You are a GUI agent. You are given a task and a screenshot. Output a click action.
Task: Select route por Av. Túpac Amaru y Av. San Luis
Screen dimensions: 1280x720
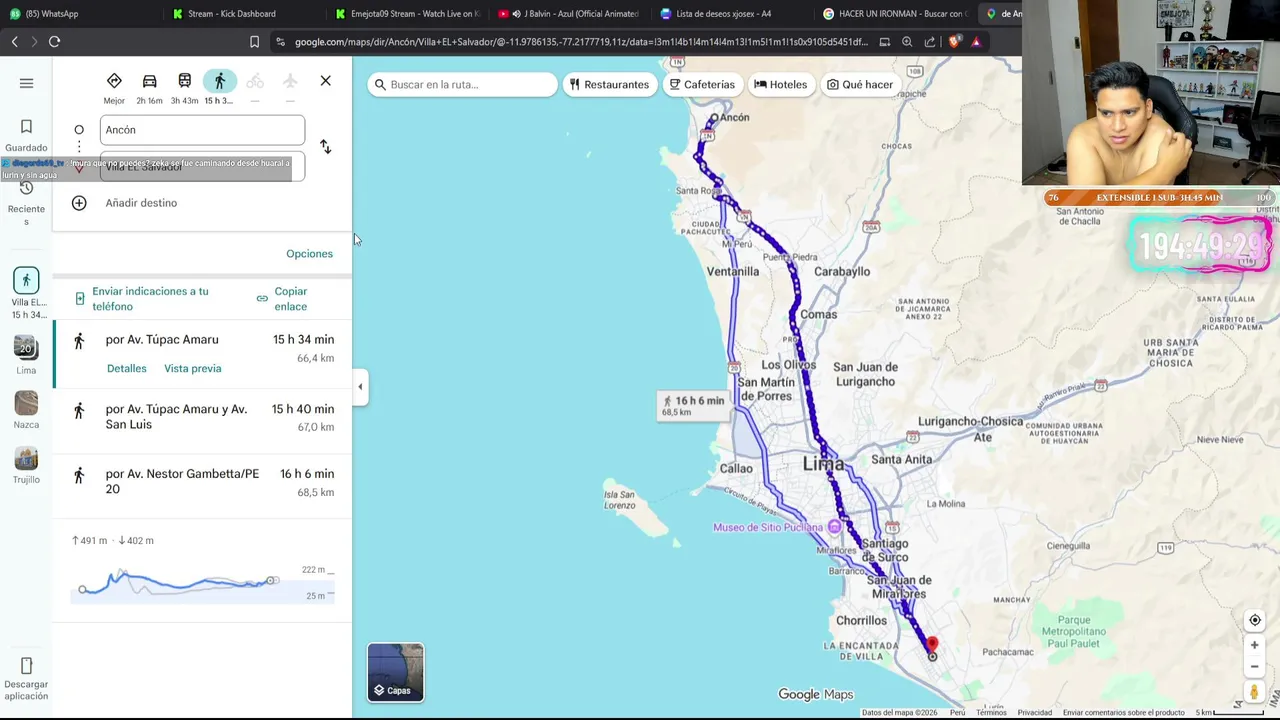click(x=202, y=420)
